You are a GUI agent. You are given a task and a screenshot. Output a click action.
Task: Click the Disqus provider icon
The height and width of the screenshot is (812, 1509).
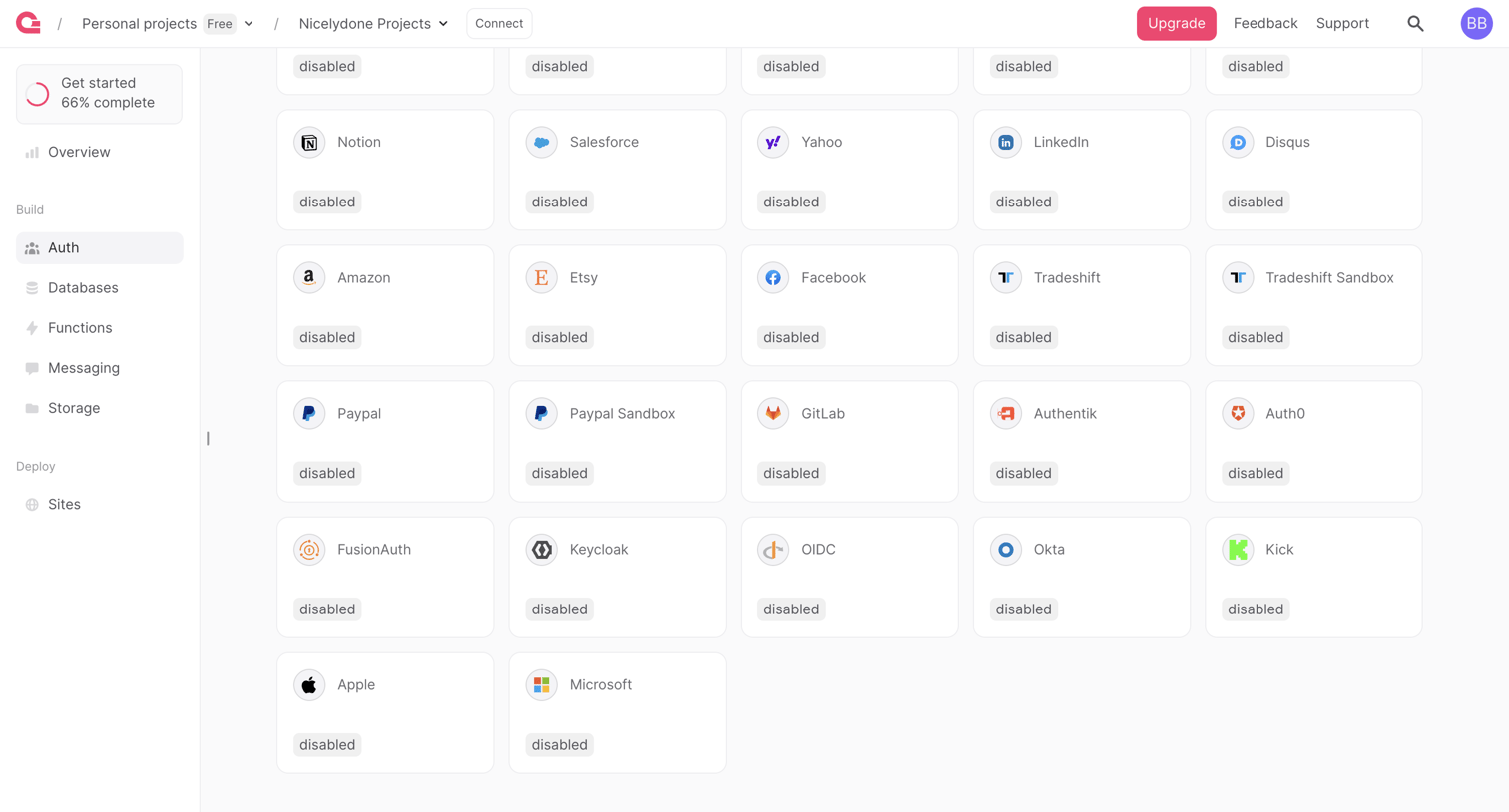pyautogui.click(x=1238, y=142)
